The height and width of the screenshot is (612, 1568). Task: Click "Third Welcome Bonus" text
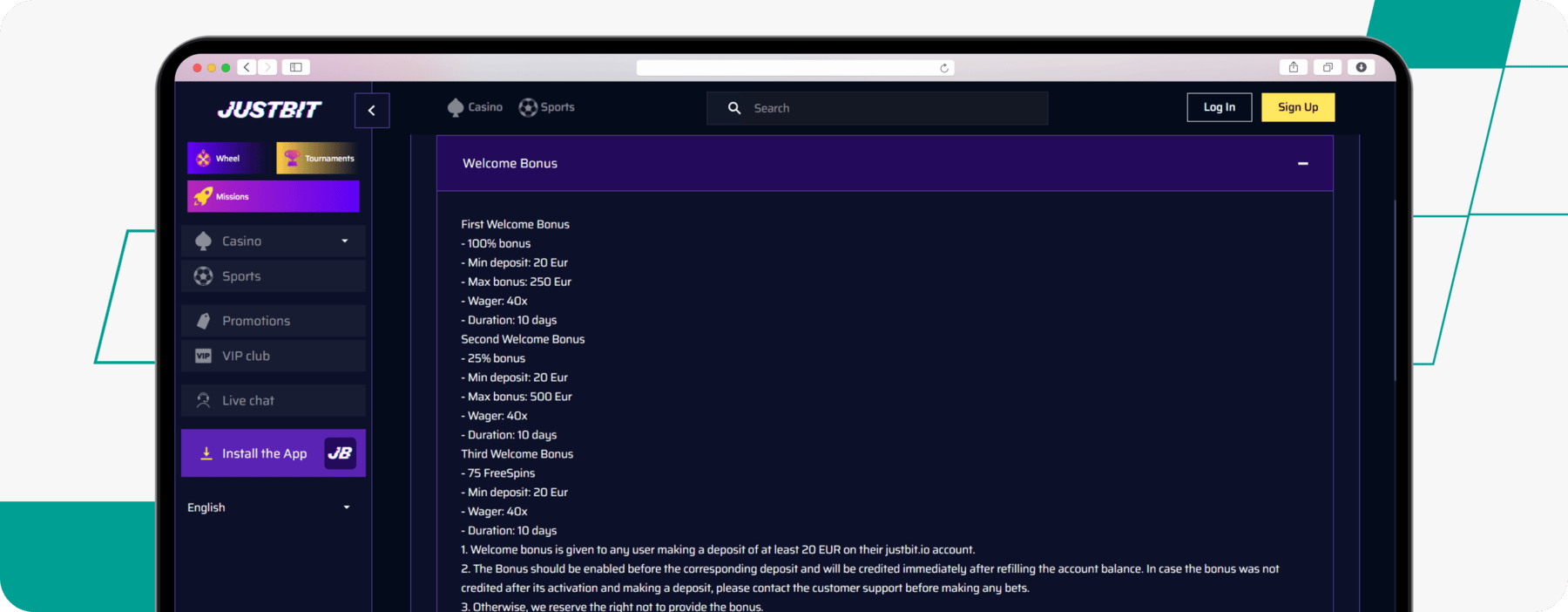(517, 454)
